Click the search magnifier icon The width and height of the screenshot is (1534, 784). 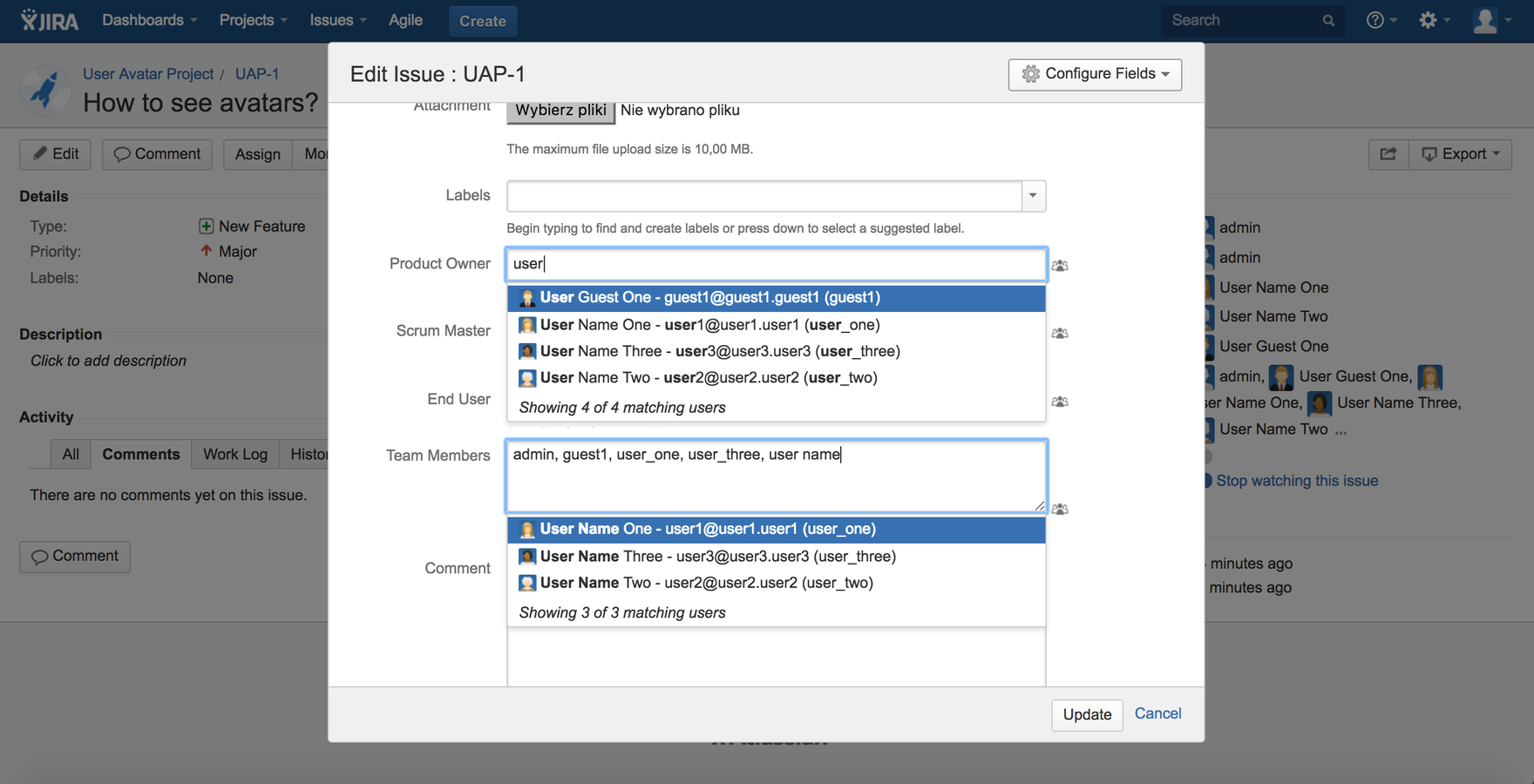[x=1328, y=21]
